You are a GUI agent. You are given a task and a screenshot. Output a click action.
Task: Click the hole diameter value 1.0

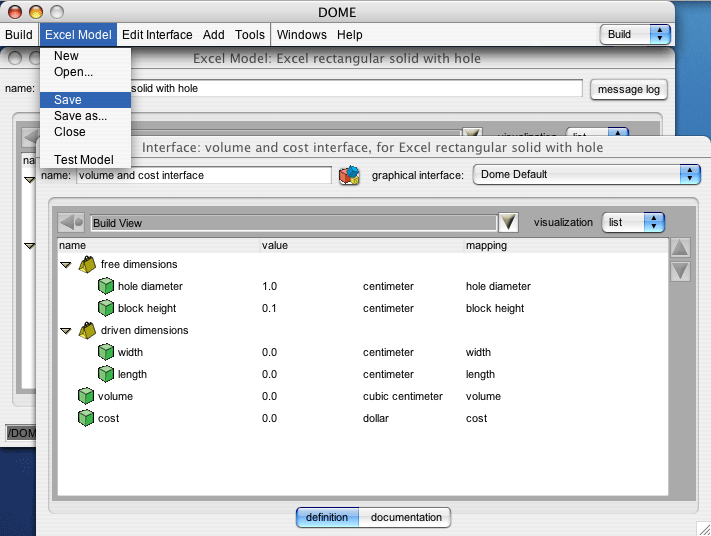click(x=269, y=287)
